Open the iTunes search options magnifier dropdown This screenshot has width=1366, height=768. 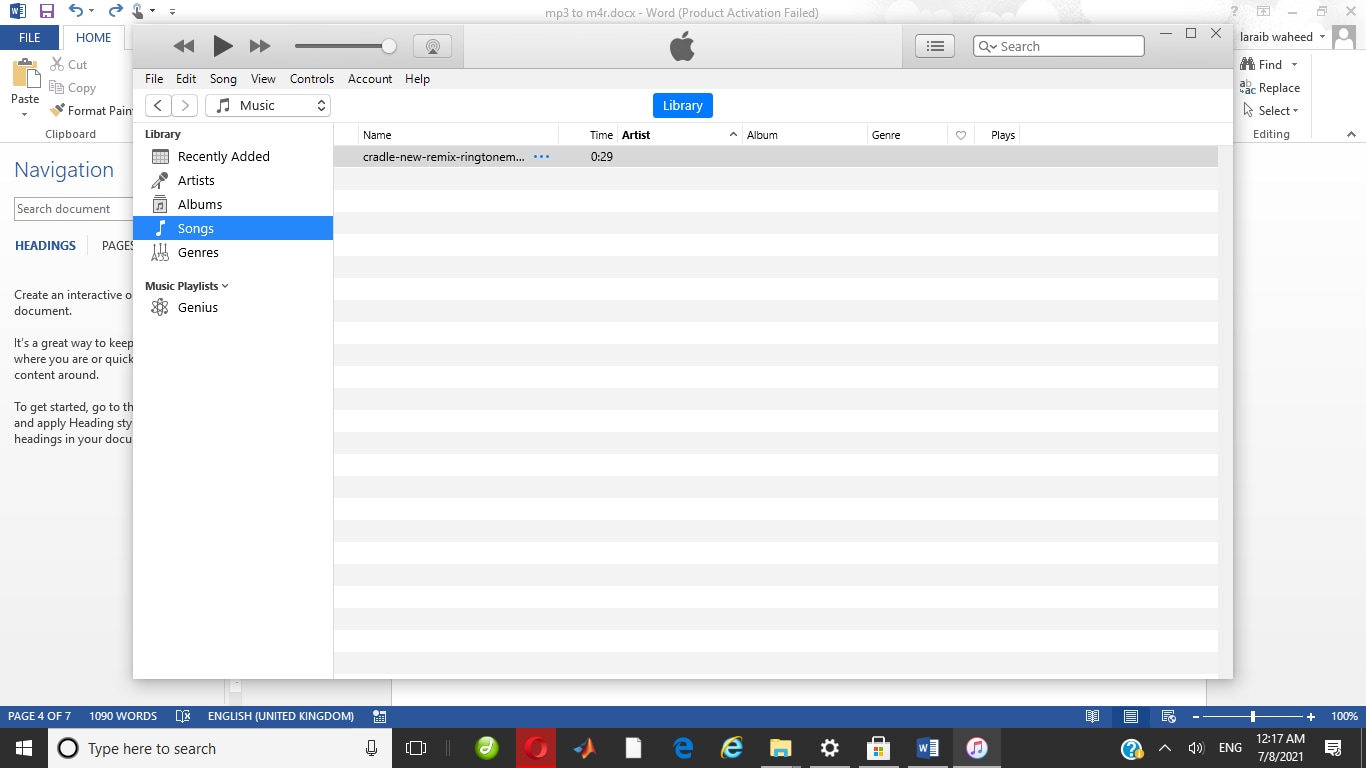click(986, 46)
